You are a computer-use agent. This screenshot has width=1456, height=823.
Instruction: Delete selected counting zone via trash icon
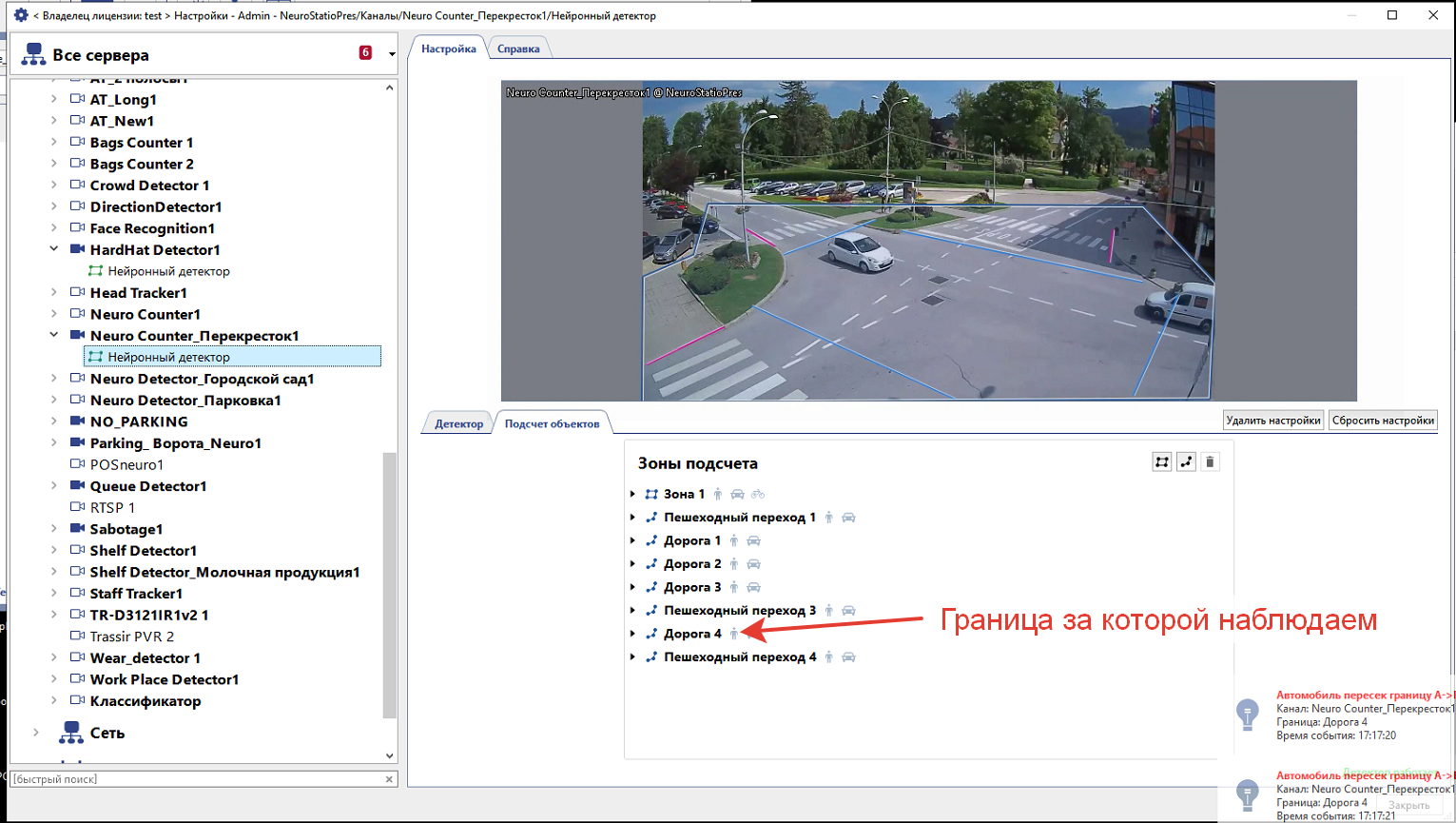(x=1210, y=462)
